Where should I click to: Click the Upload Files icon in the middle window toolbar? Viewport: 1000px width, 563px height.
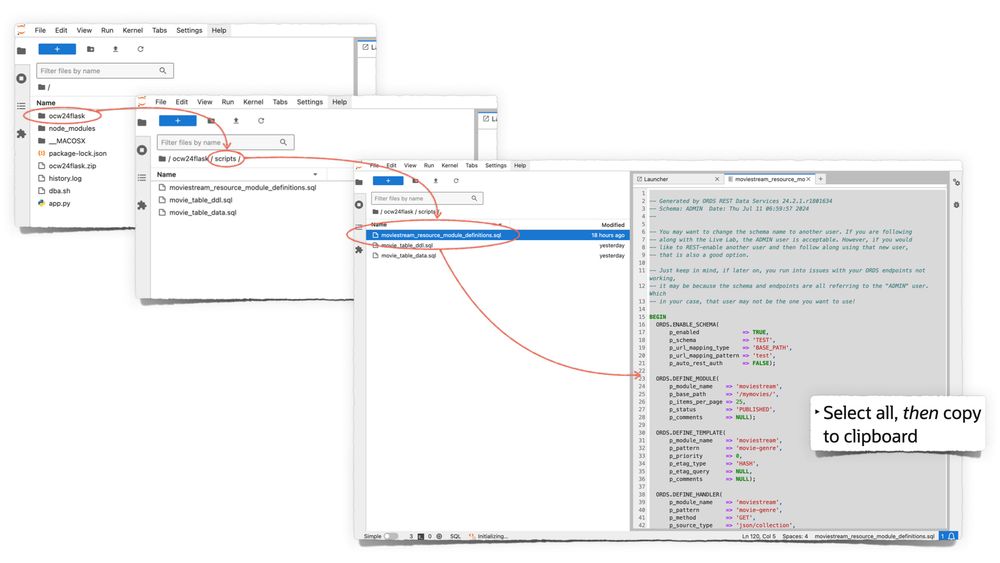click(x=236, y=121)
